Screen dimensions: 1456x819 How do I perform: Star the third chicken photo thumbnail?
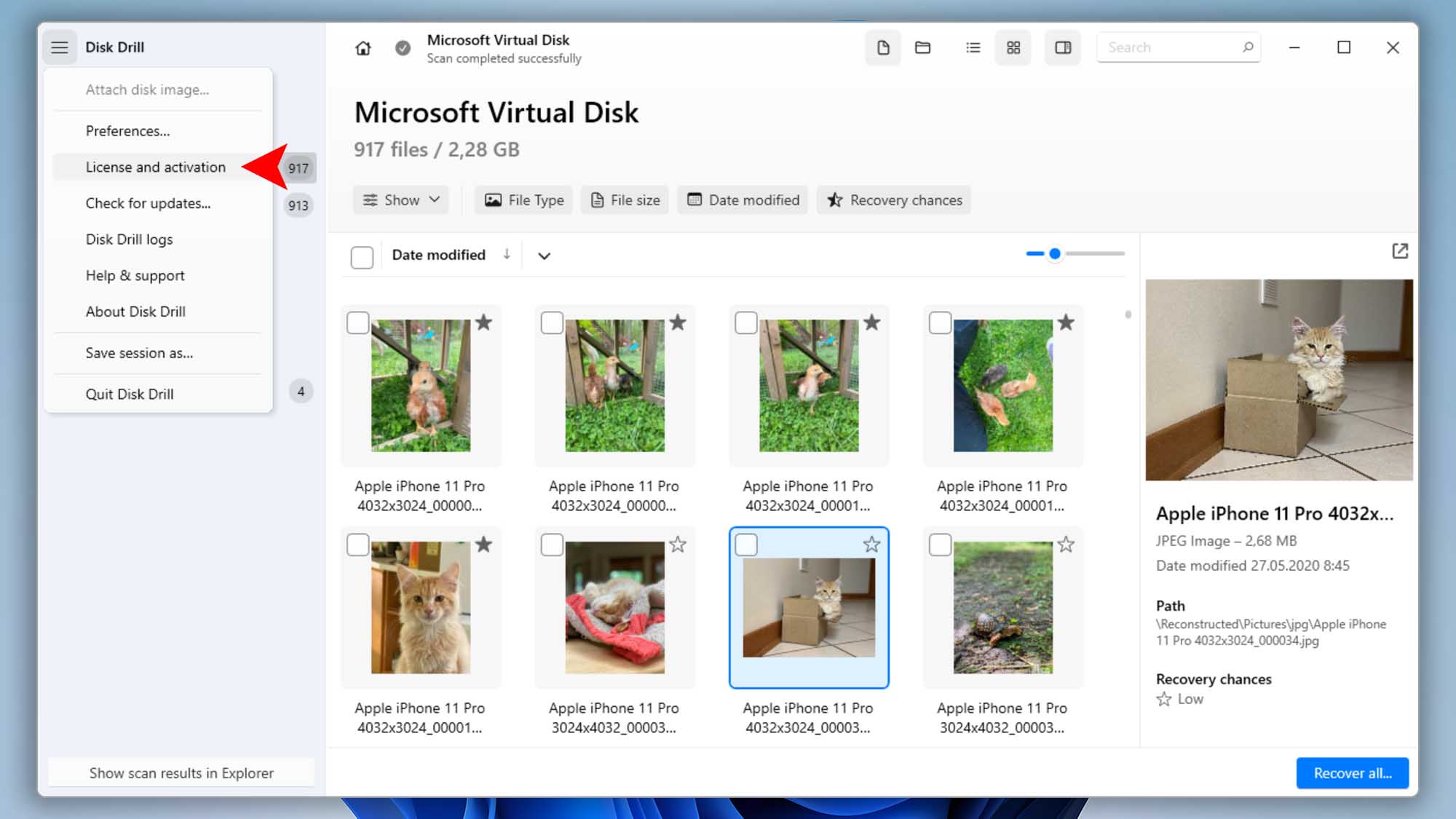pyautogui.click(x=872, y=323)
